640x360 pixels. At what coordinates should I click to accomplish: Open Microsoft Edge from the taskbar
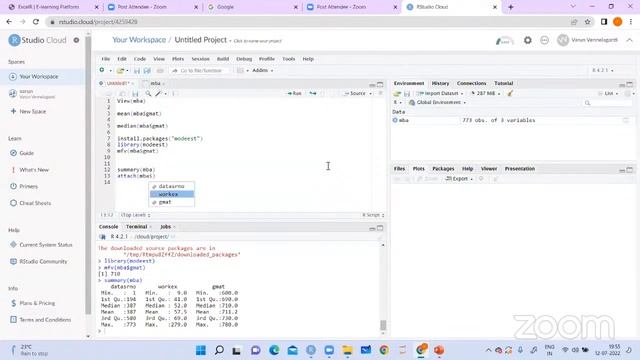coord(274,350)
